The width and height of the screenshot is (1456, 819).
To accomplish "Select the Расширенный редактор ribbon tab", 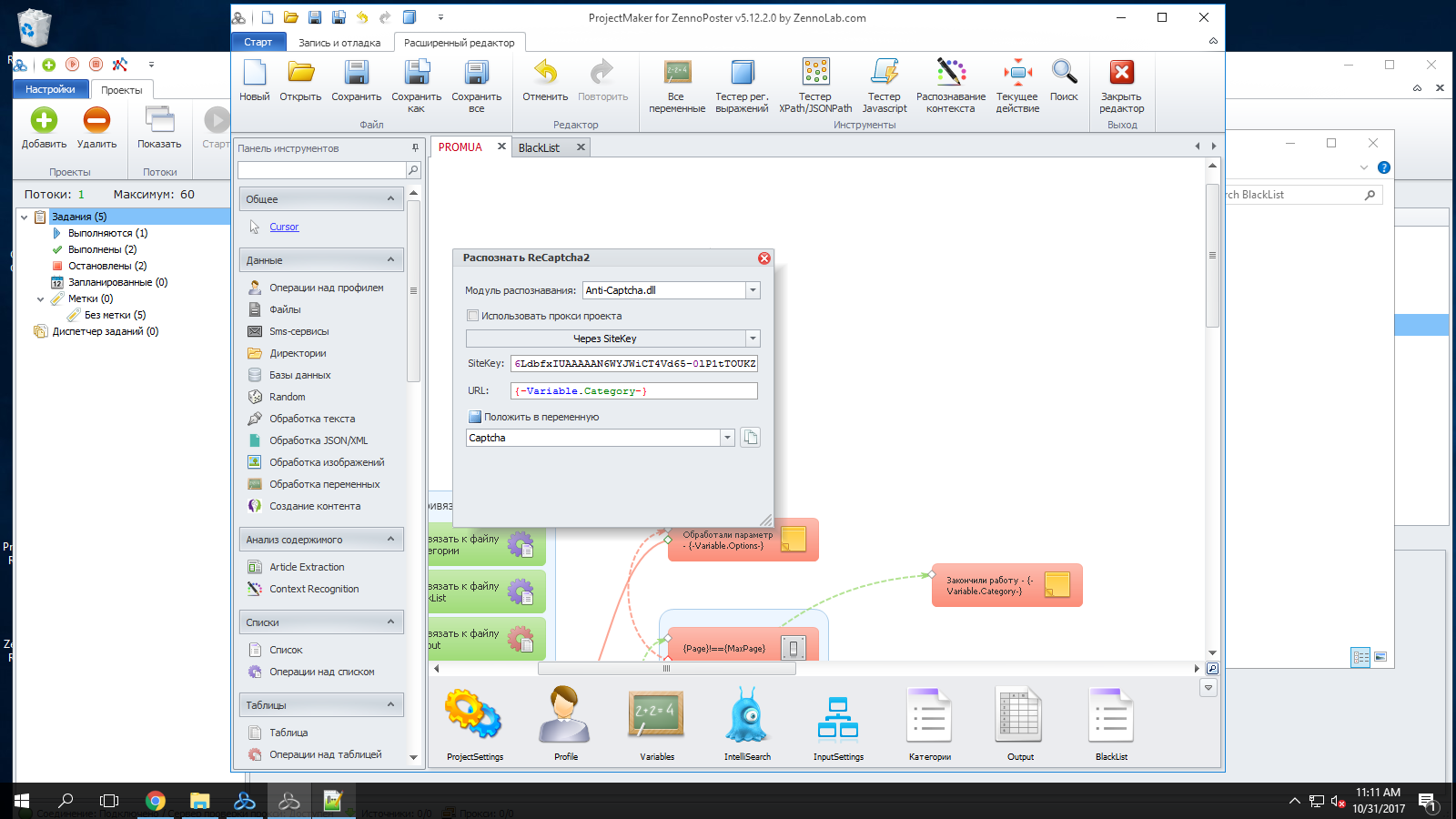I will point(459,43).
